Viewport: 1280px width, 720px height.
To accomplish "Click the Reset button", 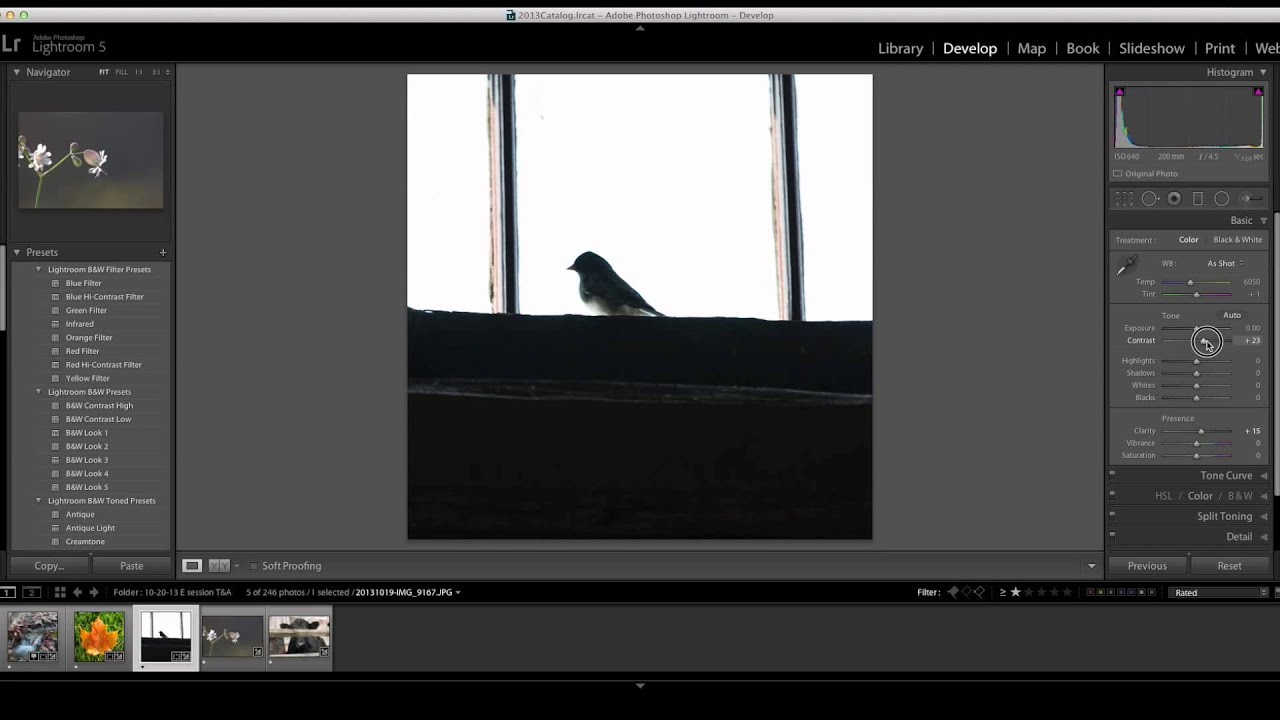I will tap(1229, 566).
